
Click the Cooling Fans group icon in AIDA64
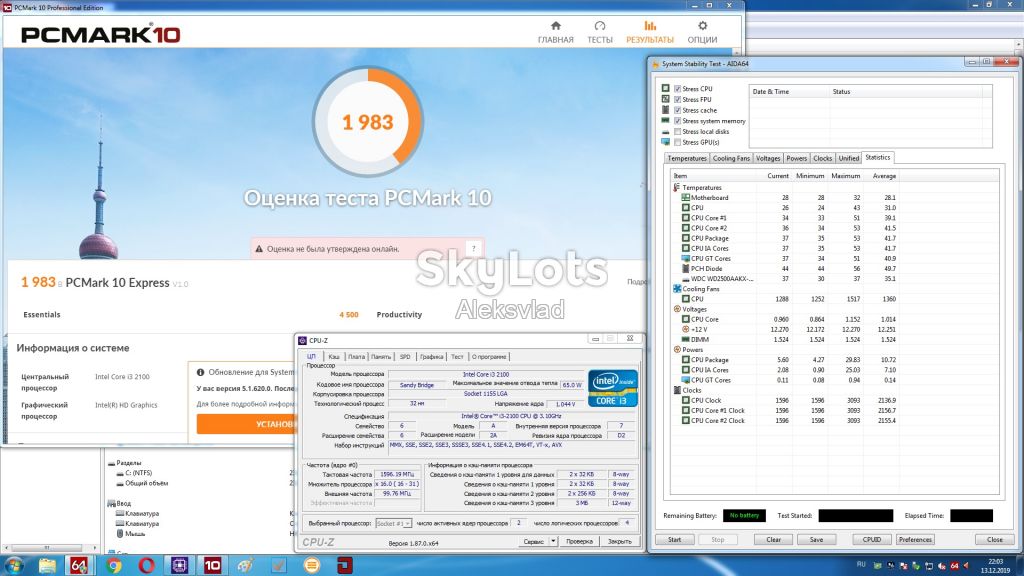tap(677, 289)
